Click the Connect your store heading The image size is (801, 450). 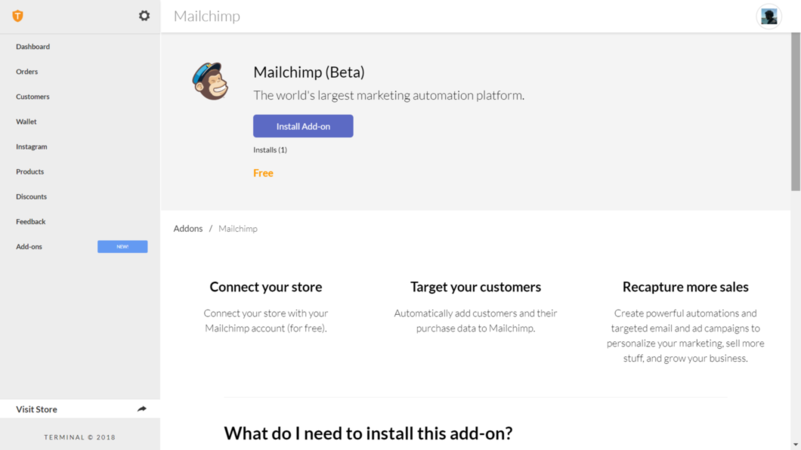point(266,287)
